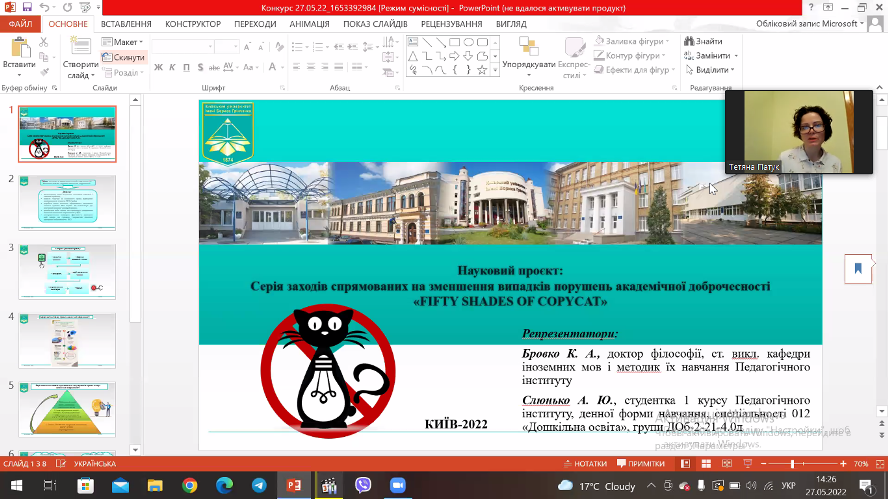Click the Знайти find button
Viewport: 888px width, 499px height.
pos(703,41)
